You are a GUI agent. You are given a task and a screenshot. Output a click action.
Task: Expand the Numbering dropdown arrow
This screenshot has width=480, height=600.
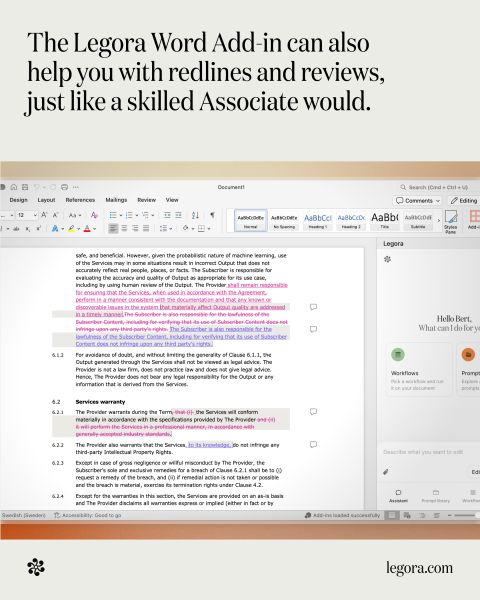coord(137,215)
